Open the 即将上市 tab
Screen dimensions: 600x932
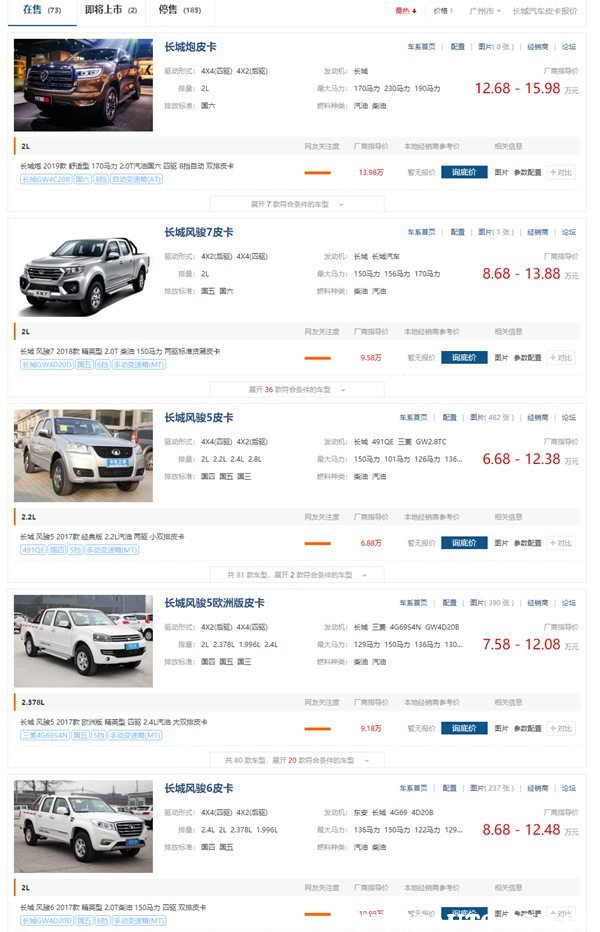(x=111, y=10)
